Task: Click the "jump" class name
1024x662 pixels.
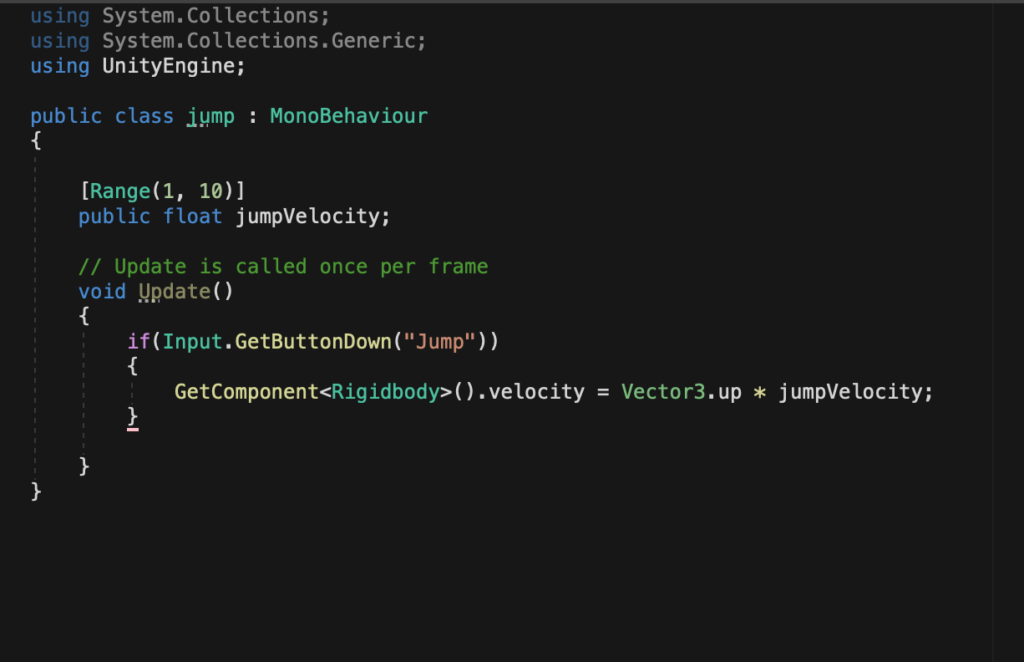Action: (x=210, y=116)
